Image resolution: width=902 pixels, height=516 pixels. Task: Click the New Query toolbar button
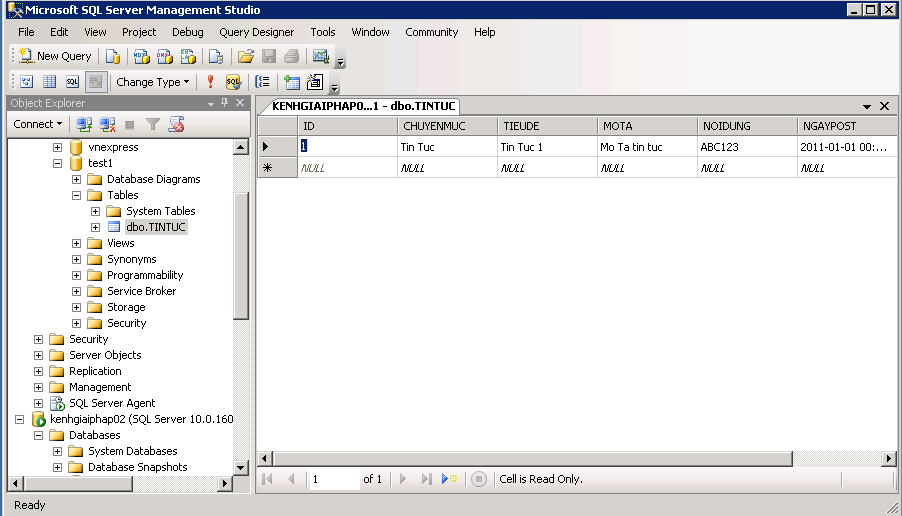55,56
